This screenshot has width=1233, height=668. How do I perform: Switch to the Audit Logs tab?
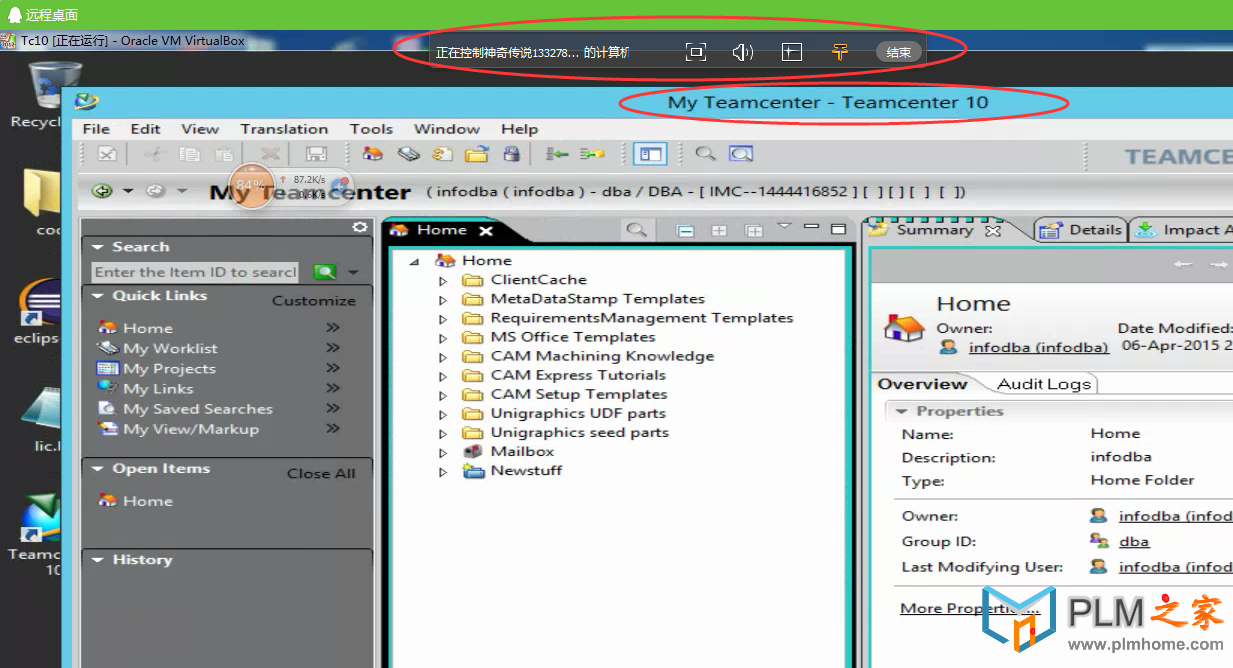(x=1044, y=384)
